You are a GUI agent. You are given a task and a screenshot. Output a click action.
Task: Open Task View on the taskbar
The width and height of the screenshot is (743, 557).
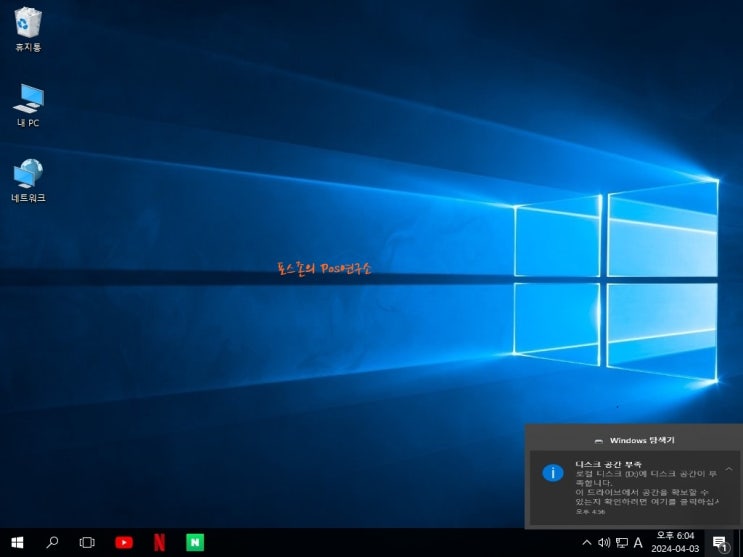tap(87, 542)
